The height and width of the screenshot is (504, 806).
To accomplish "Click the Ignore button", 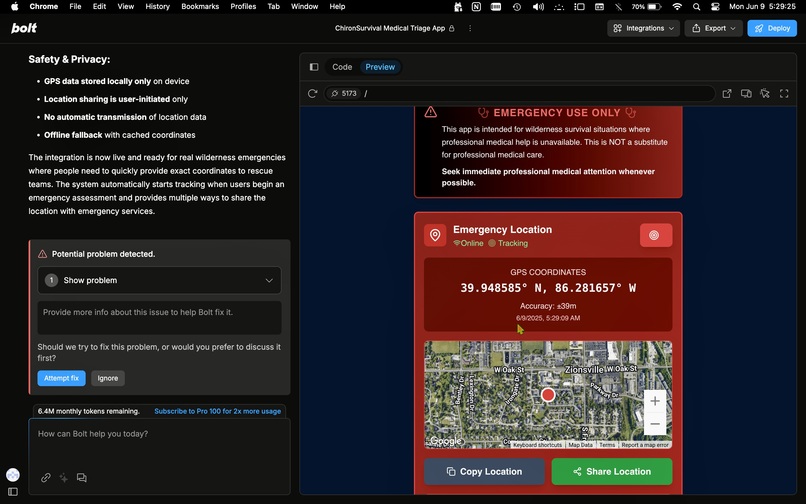I will click(107, 378).
